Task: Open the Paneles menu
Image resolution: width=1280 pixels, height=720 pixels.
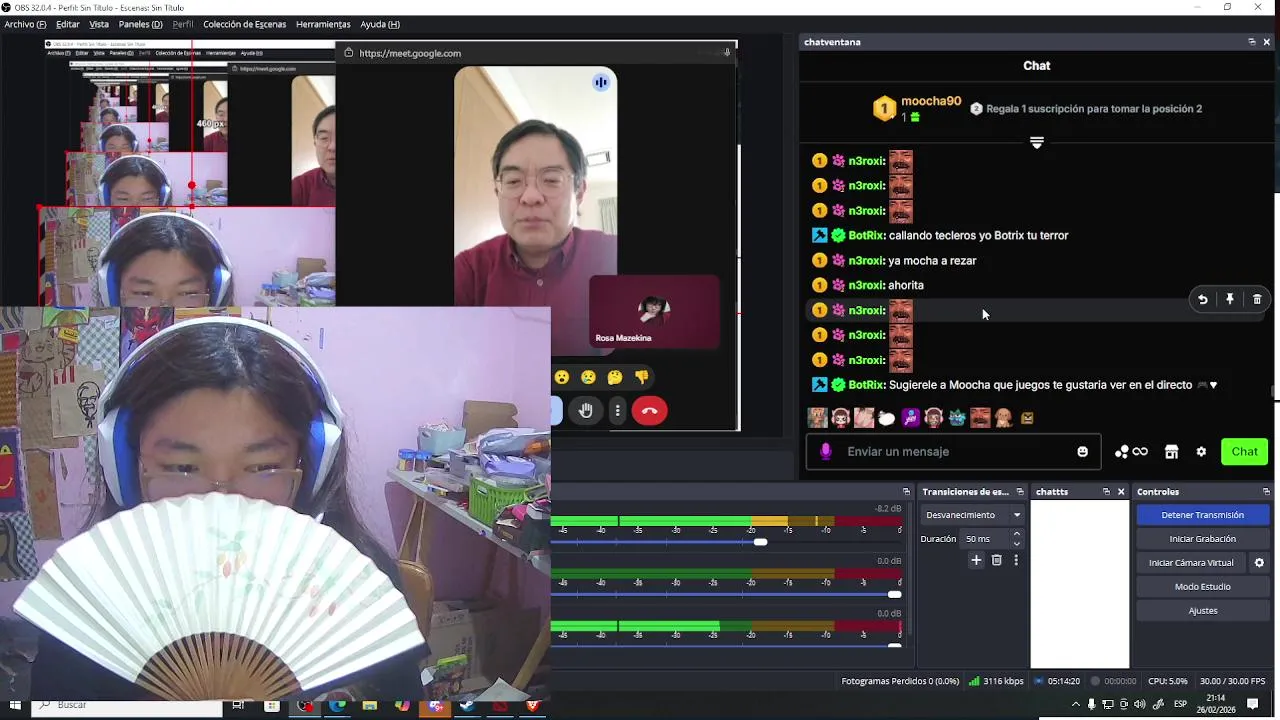Action: click(x=140, y=24)
